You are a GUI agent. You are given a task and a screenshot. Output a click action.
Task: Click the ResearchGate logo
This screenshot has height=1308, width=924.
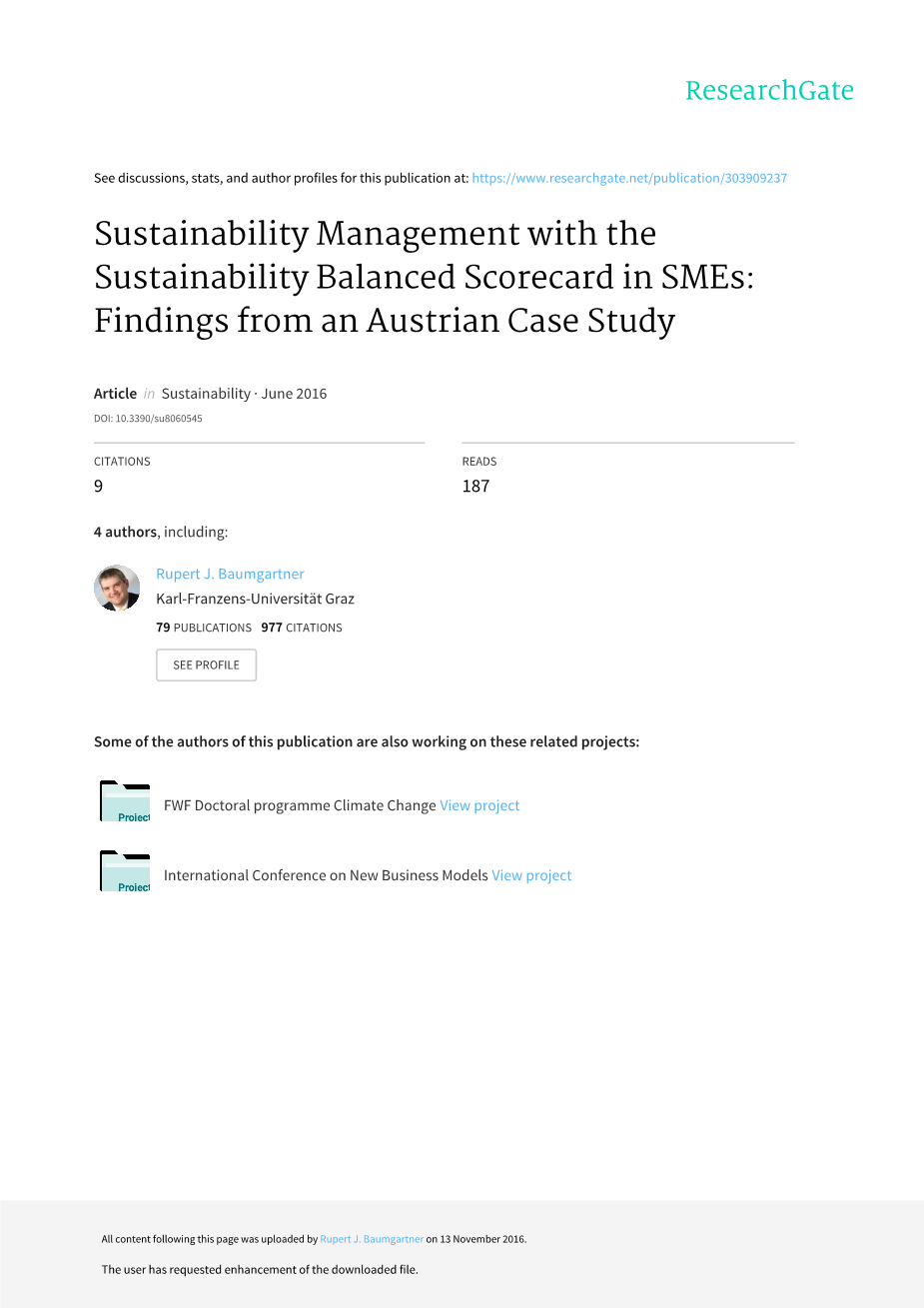pyautogui.click(x=769, y=91)
